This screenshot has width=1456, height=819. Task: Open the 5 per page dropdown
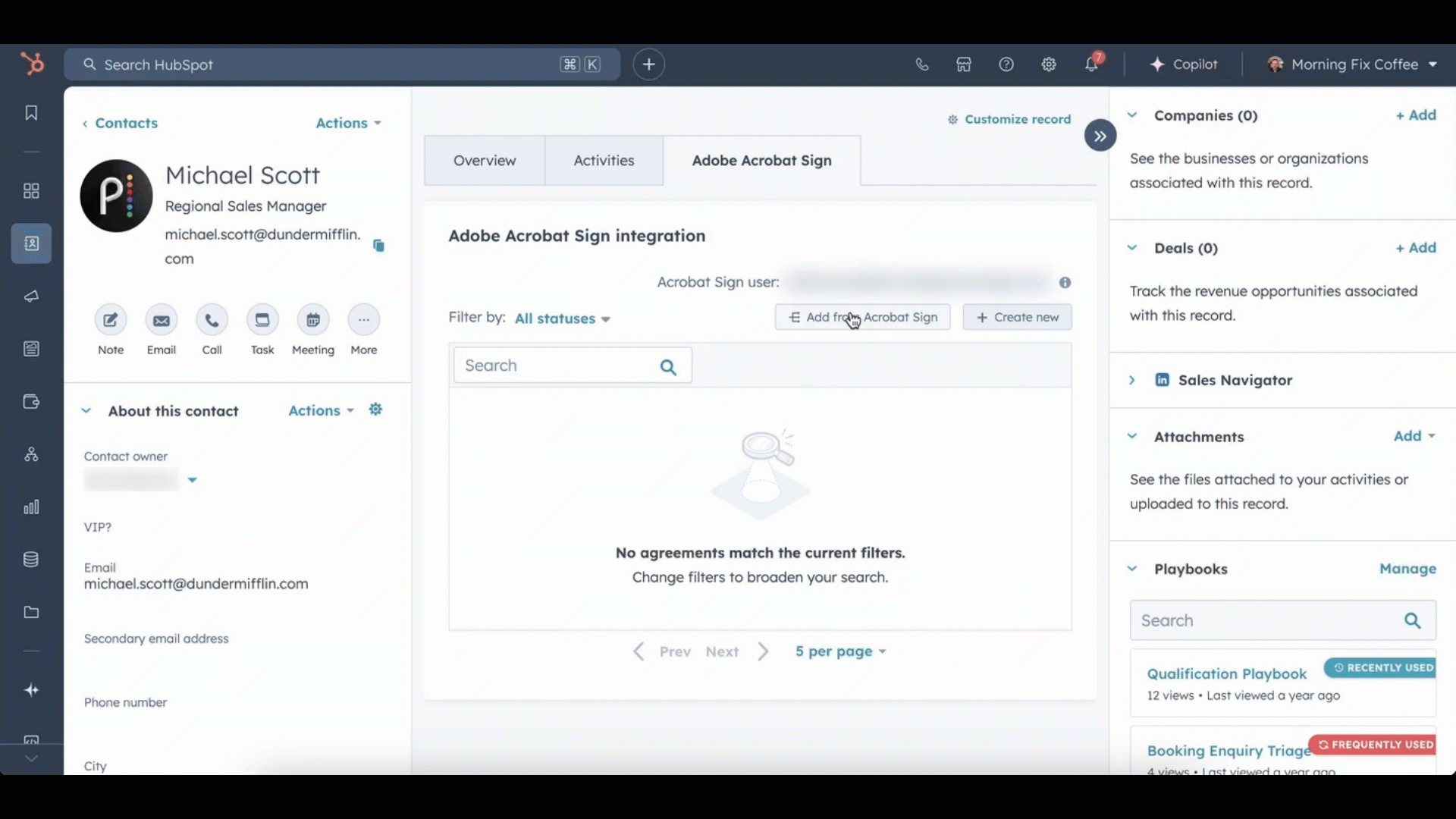pos(840,651)
